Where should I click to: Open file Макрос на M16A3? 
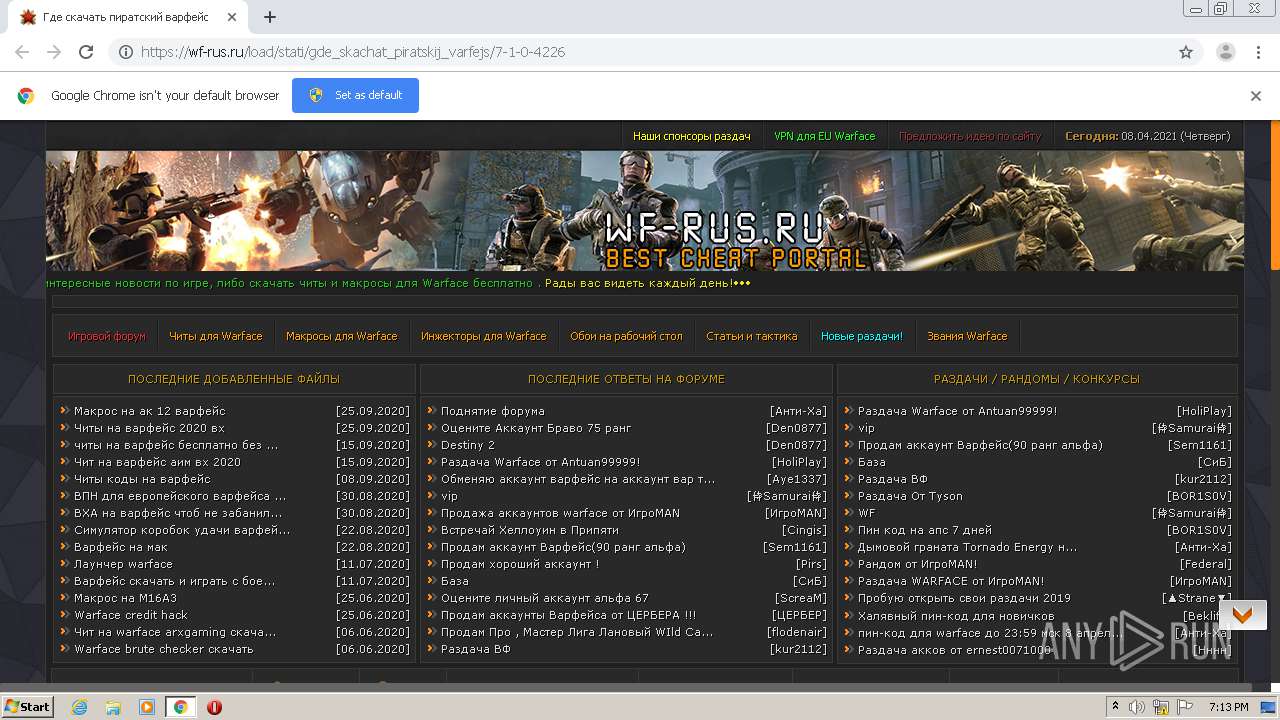pyautogui.click(x=125, y=598)
